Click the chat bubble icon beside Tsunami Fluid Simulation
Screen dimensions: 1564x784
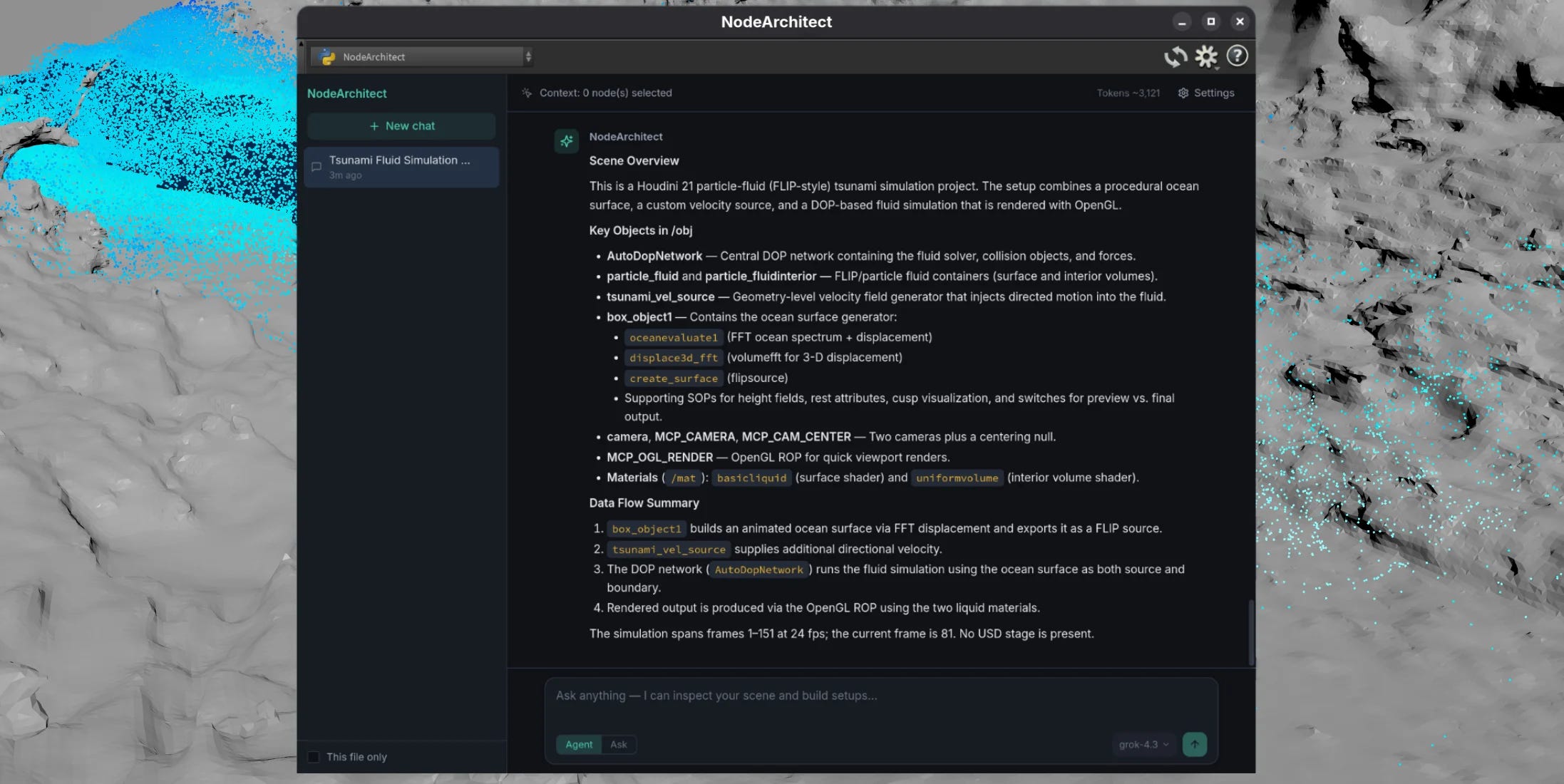point(317,167)
